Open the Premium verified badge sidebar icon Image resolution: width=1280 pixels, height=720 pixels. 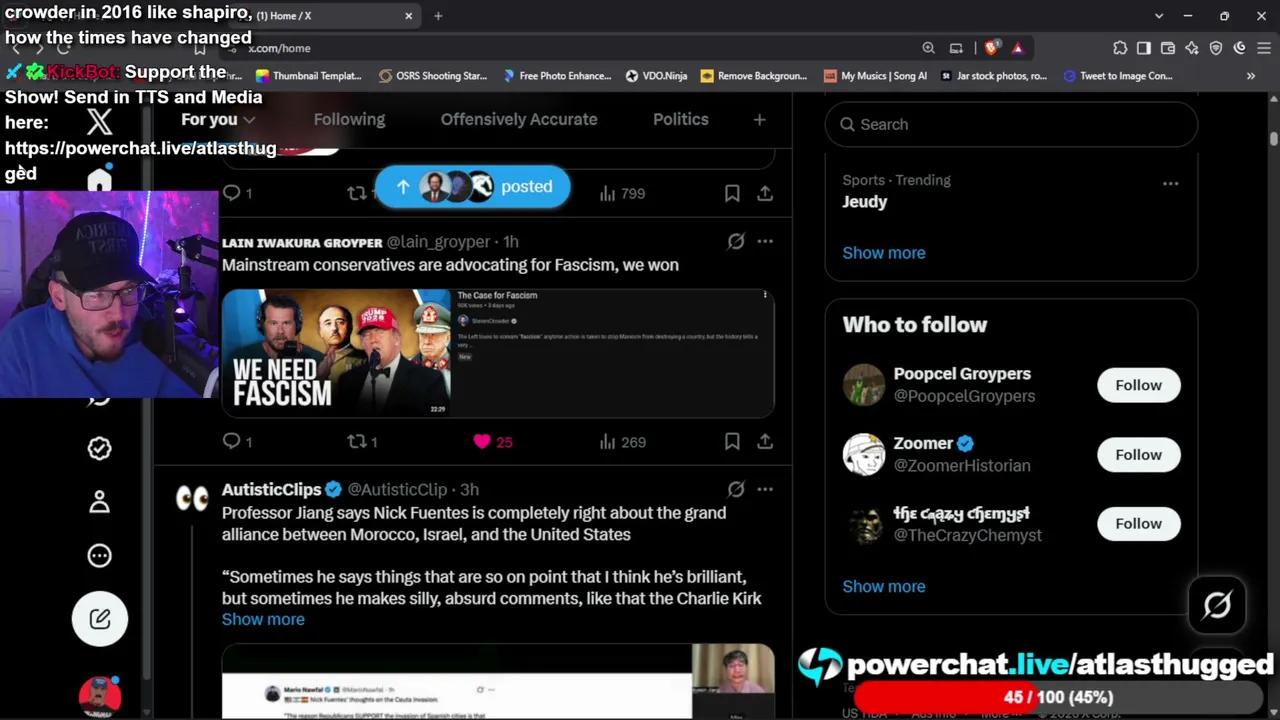[99, 448]
